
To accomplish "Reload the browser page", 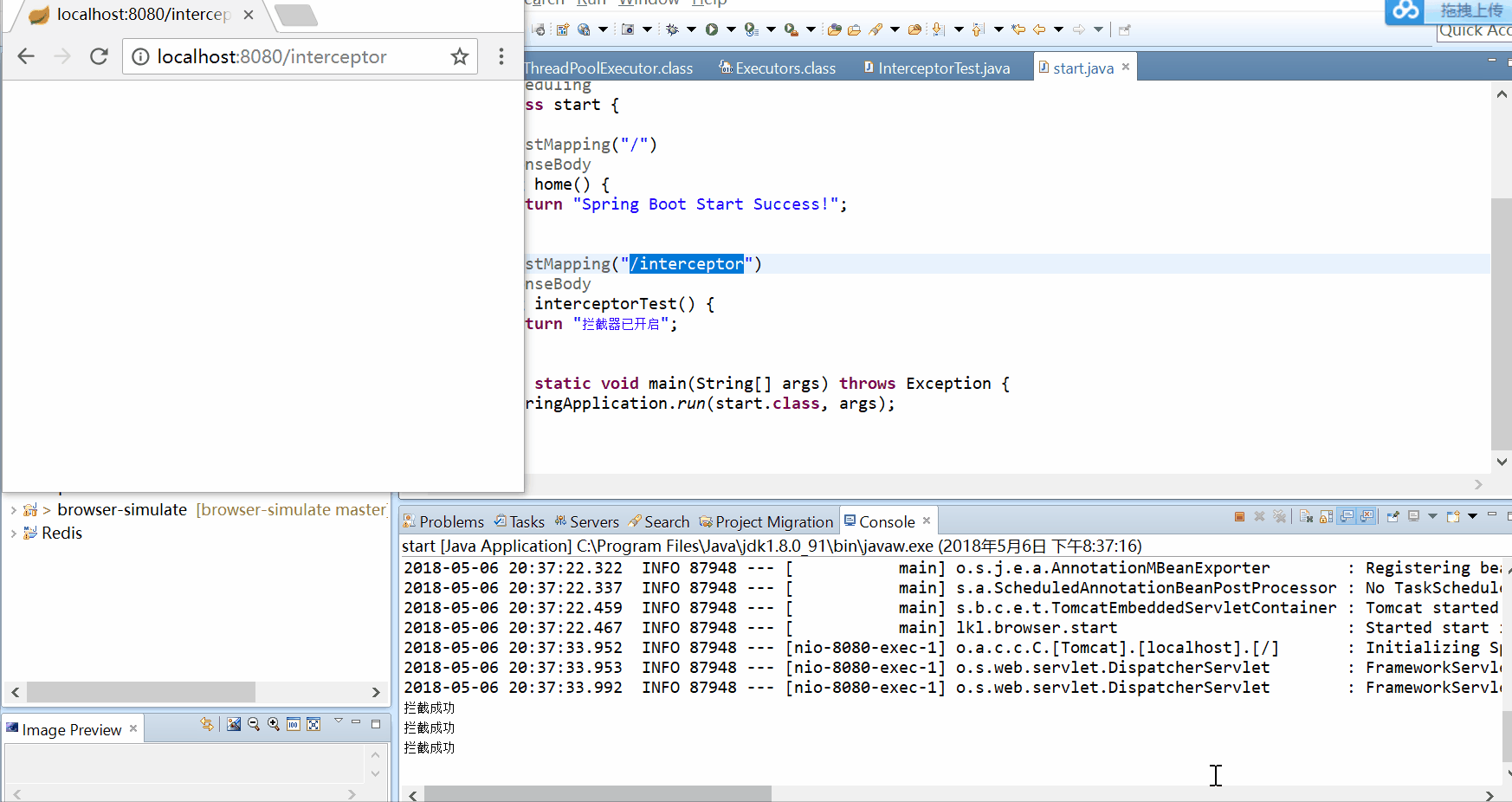I will (x=99, y=56).
